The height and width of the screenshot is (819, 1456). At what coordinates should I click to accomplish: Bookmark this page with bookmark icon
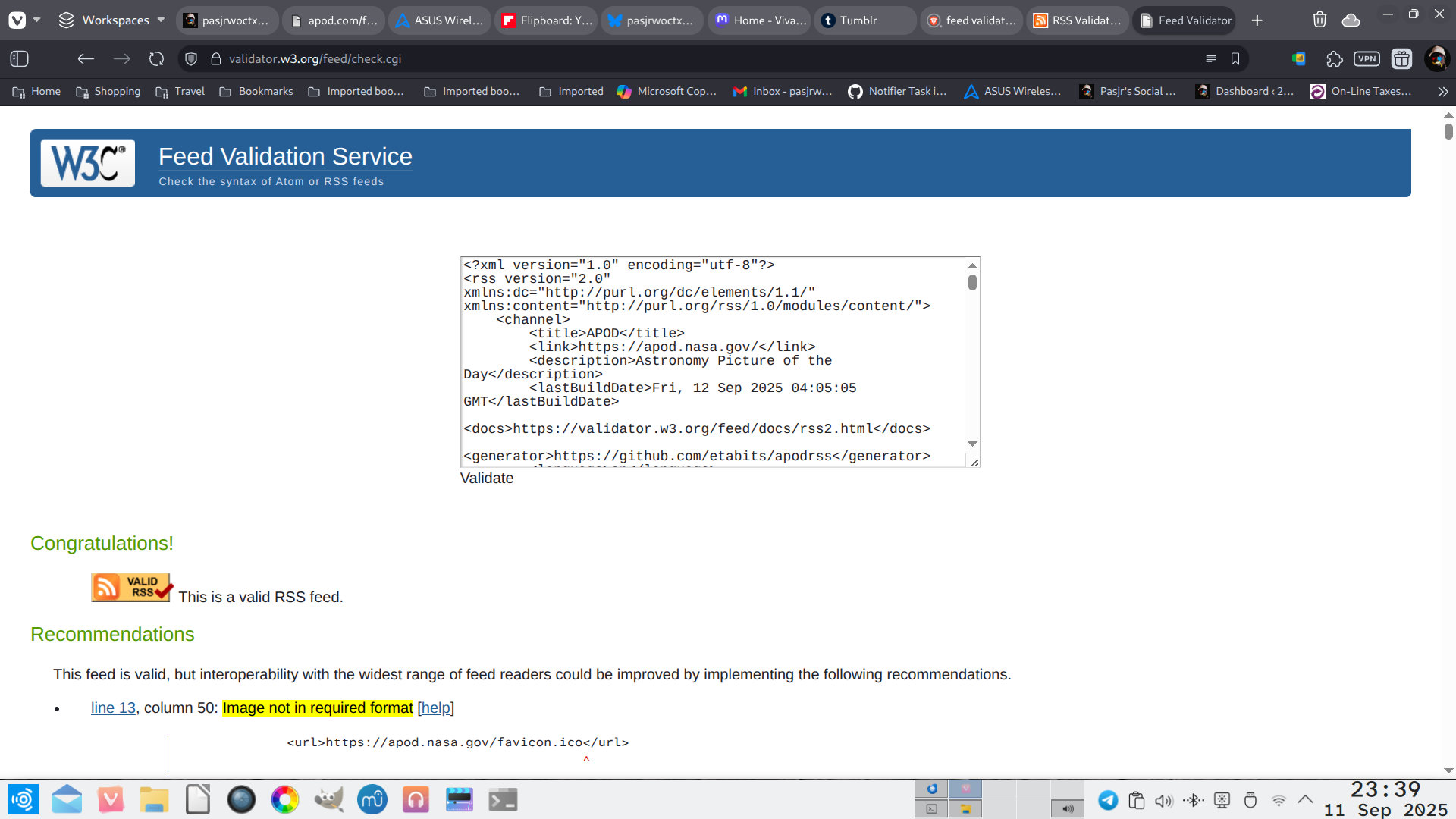[1235, 59]
